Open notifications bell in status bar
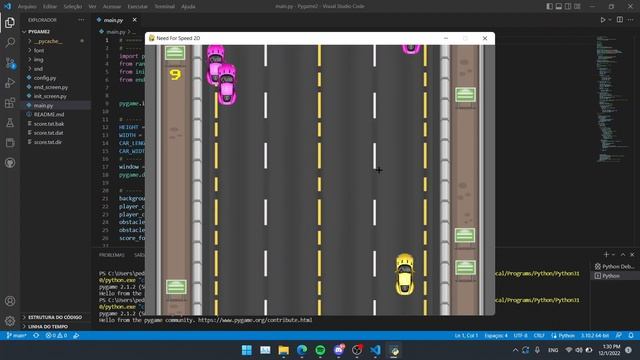640x360 pixels. (631, 336)
